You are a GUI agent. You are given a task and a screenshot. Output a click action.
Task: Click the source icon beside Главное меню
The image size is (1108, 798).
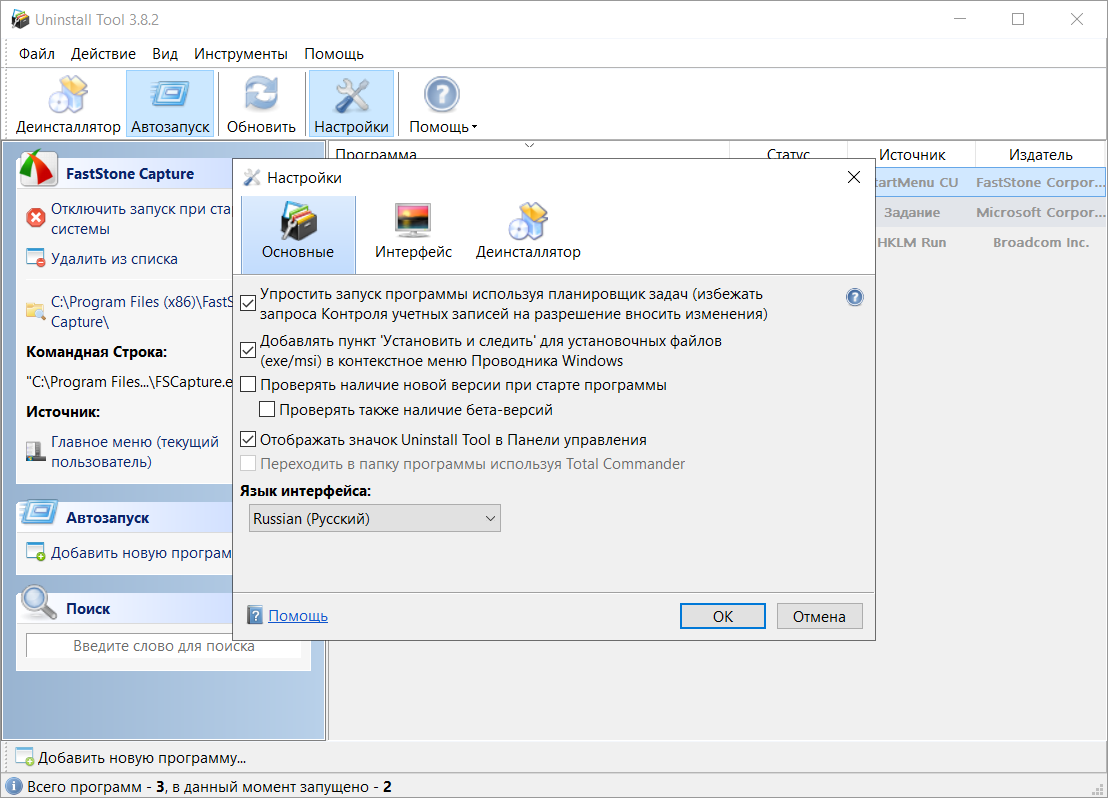(35, 451)
